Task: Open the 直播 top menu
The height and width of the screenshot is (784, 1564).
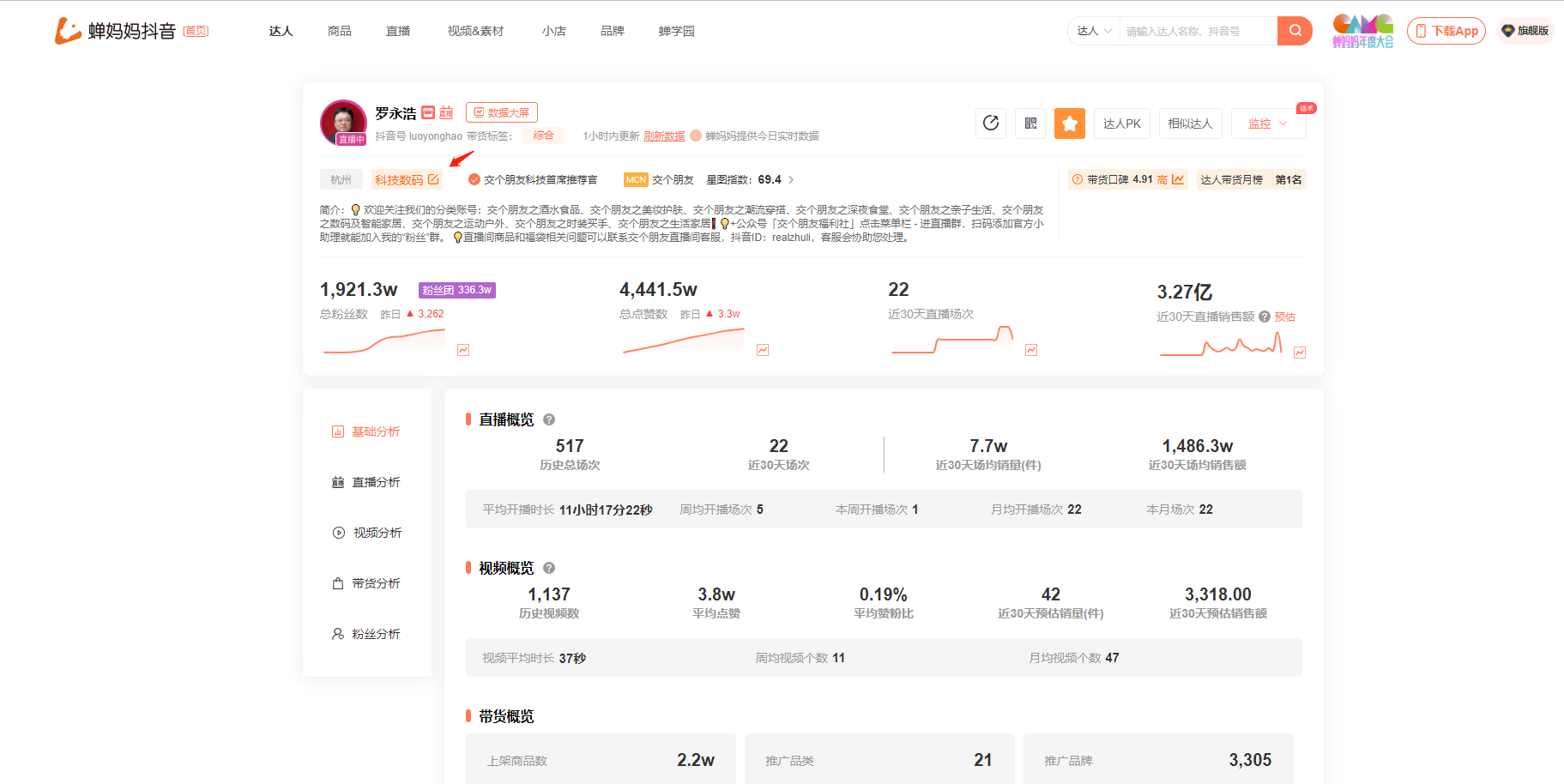Action: tap(397, 31)
